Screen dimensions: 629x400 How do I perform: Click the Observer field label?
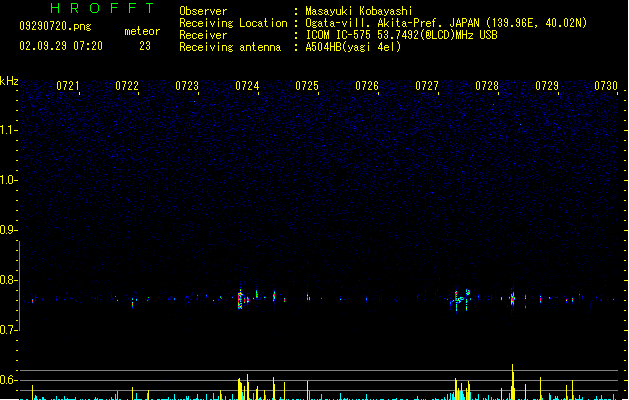(x=203, y=11)
